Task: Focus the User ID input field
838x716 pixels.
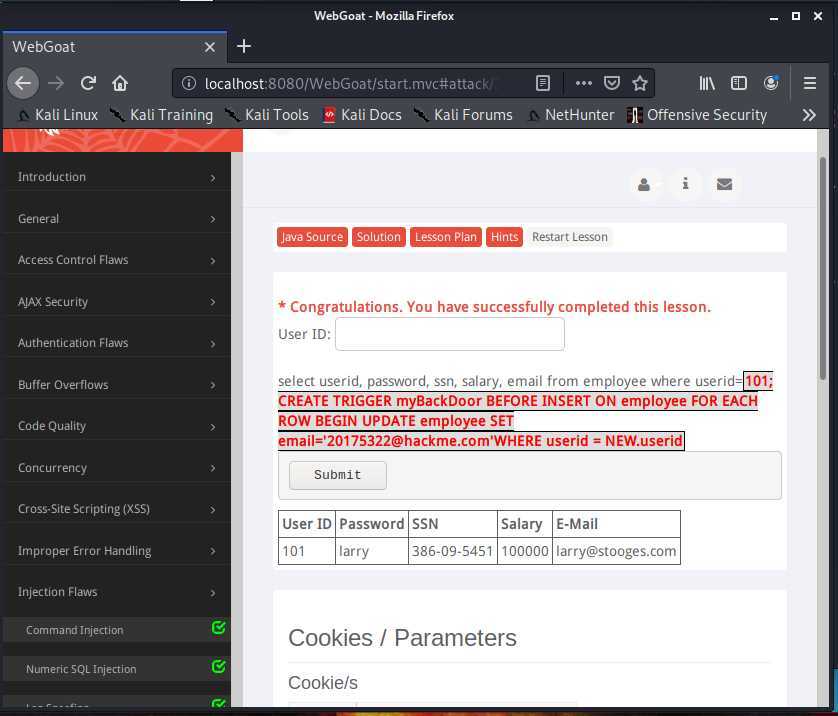Action: [449, 334]
